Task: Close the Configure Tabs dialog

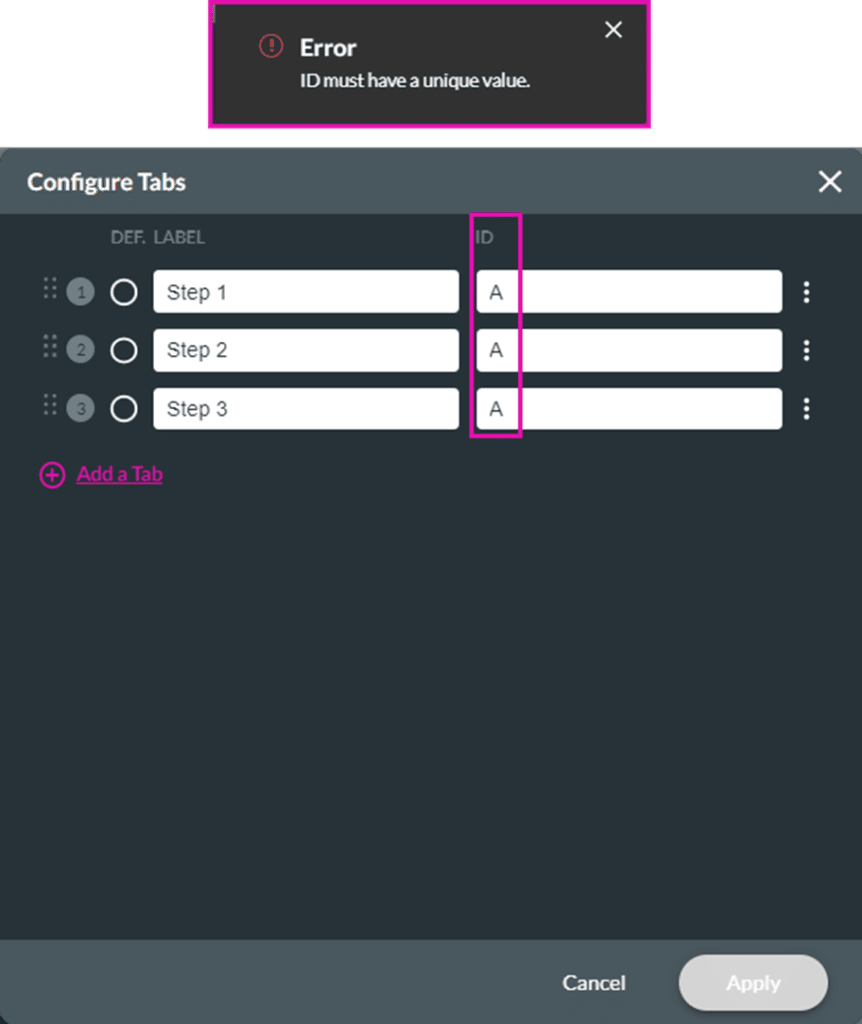Action: click(x=829, y=181)
